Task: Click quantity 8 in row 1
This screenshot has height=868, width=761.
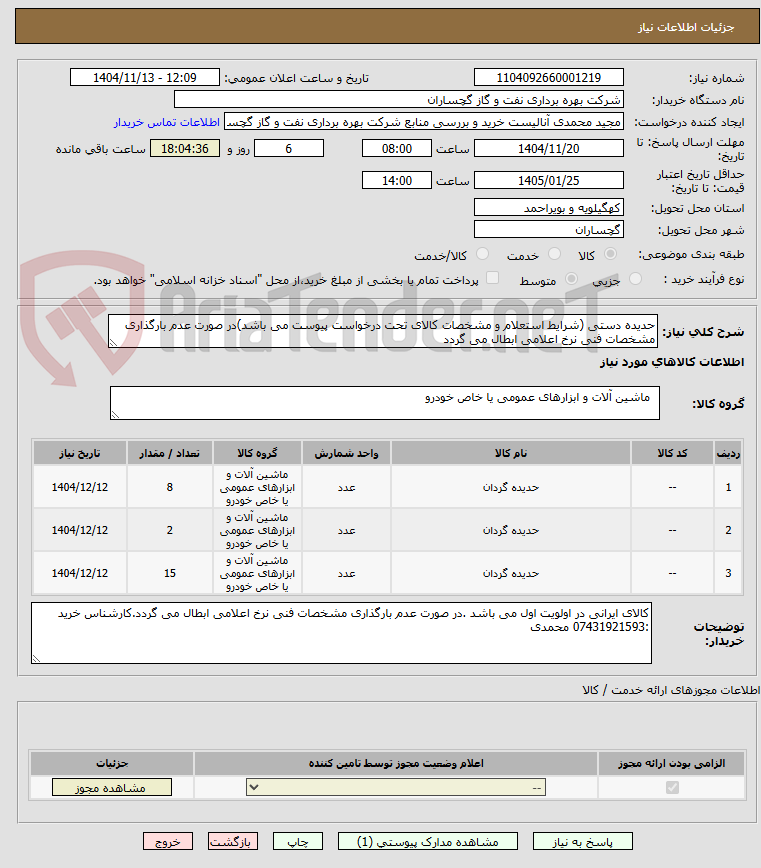Action: (169, 487)
